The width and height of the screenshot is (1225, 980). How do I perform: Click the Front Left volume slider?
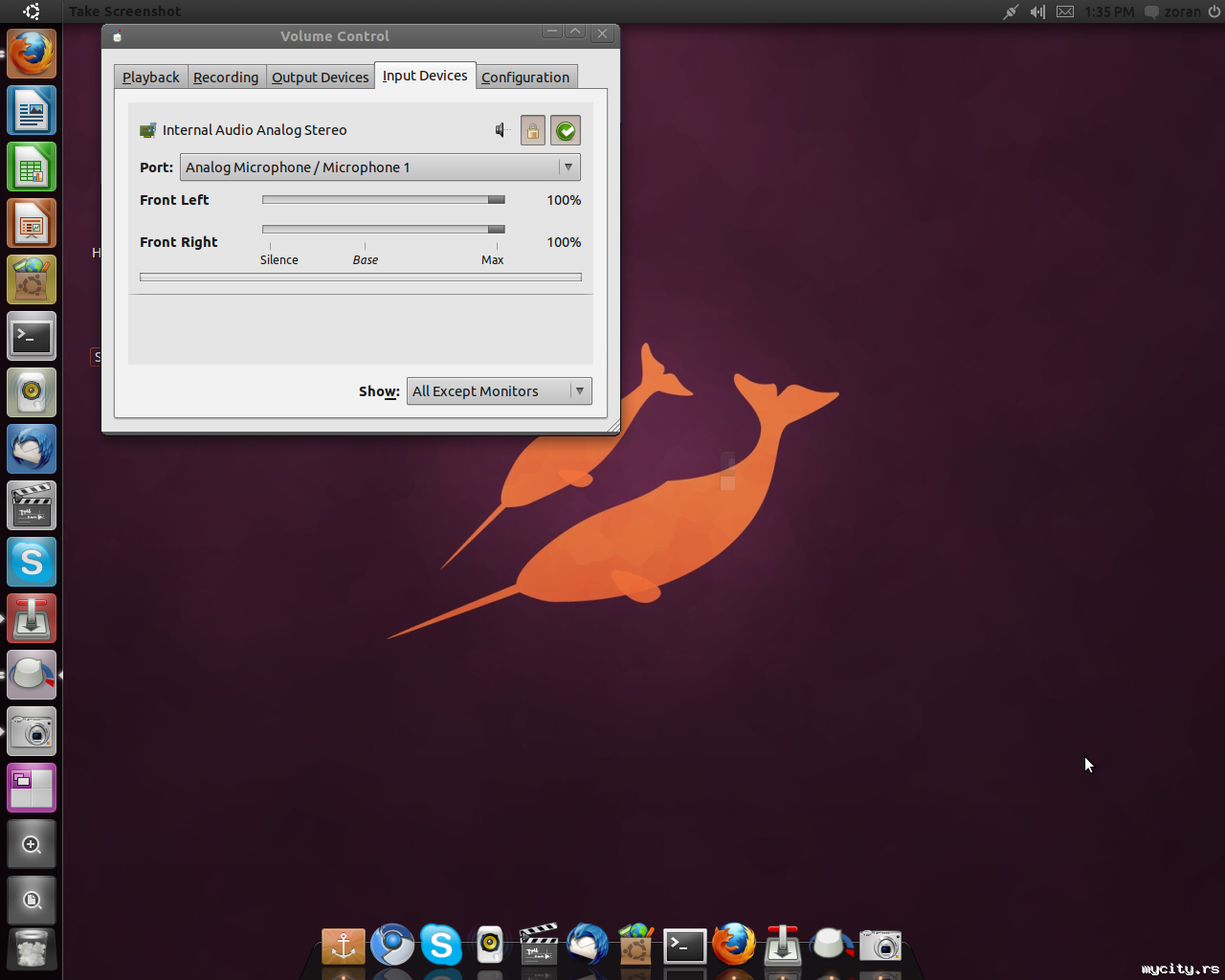tap(383, 200)
